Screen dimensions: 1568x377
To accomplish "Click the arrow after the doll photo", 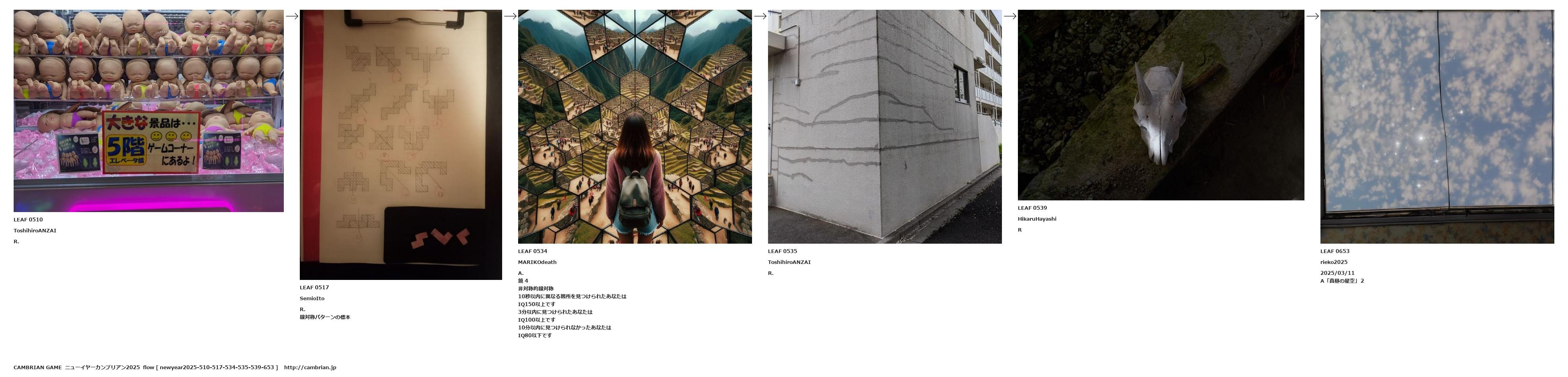I will 292,16.
